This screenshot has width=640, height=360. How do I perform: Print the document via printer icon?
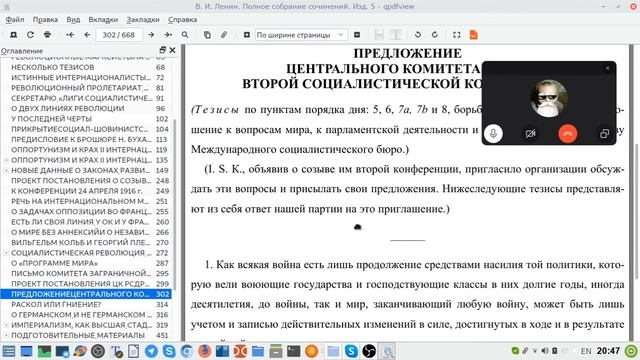(47, 35)
